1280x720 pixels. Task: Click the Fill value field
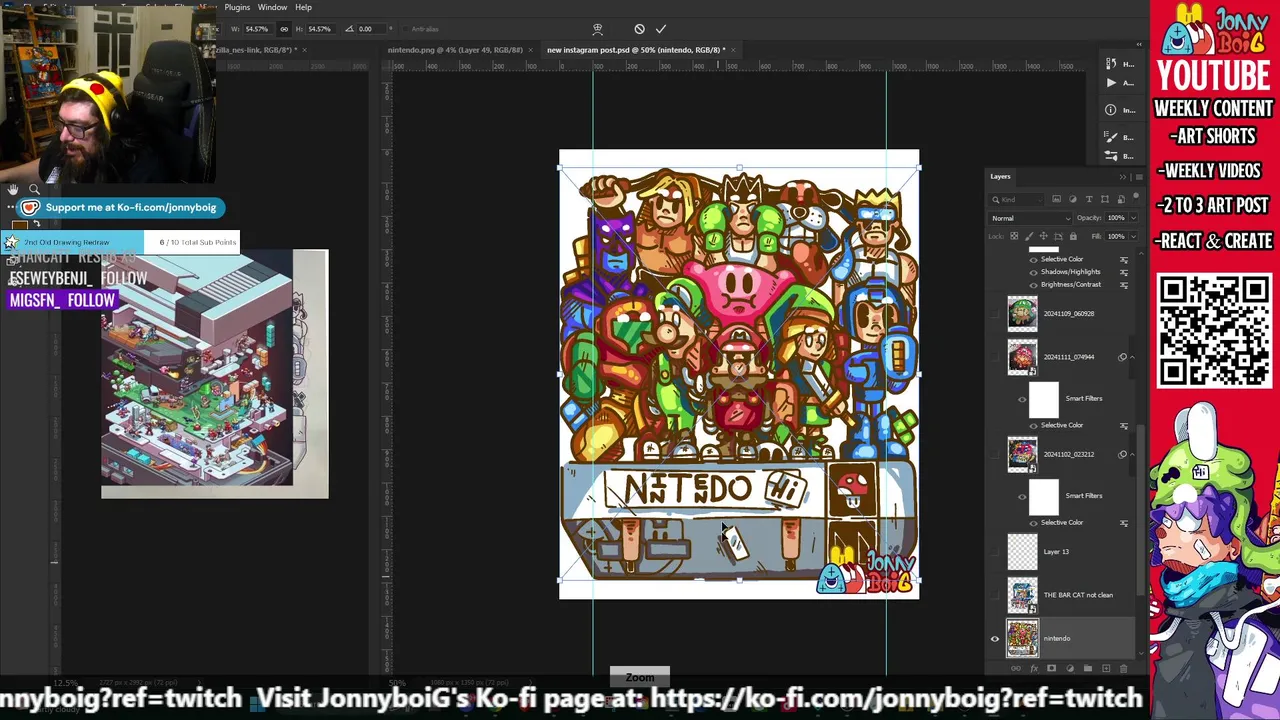(1116, 237)
